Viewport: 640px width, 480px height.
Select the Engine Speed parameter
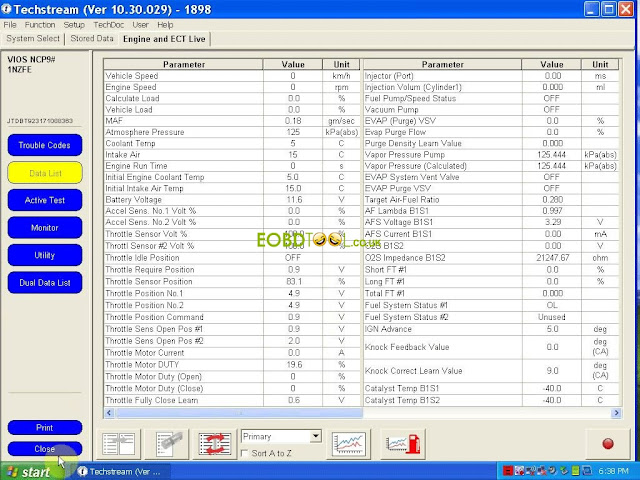point(131,87)
